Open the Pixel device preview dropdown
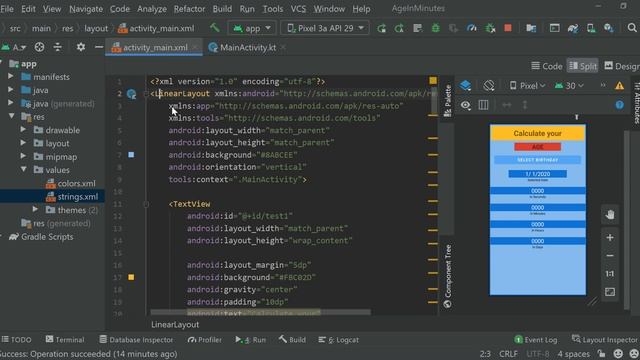The height and width of the screenshot is (360, 640). click(527, 86)
